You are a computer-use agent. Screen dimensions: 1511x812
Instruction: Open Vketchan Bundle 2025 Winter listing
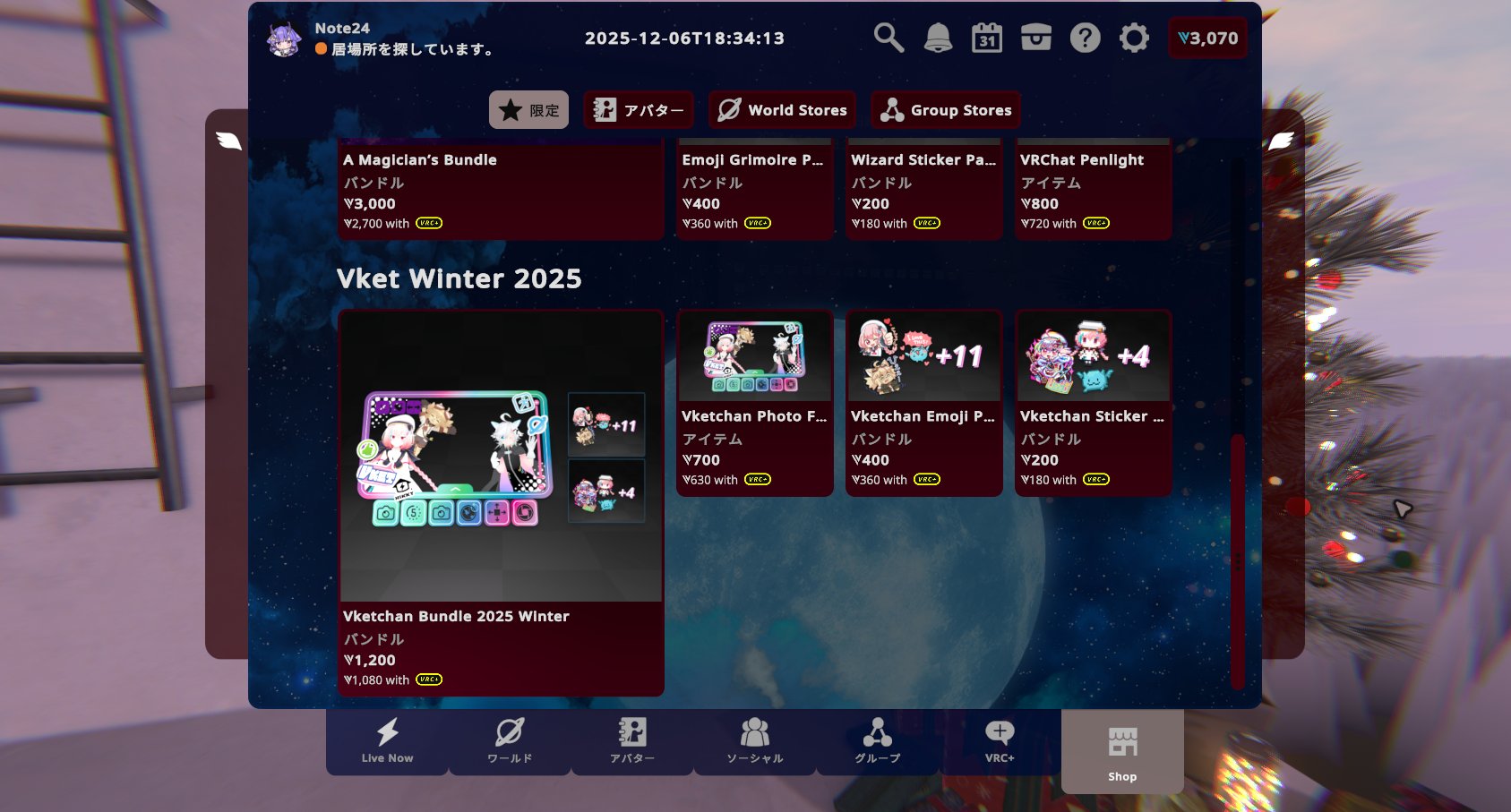pyautogui.click(x=501, y=501)
